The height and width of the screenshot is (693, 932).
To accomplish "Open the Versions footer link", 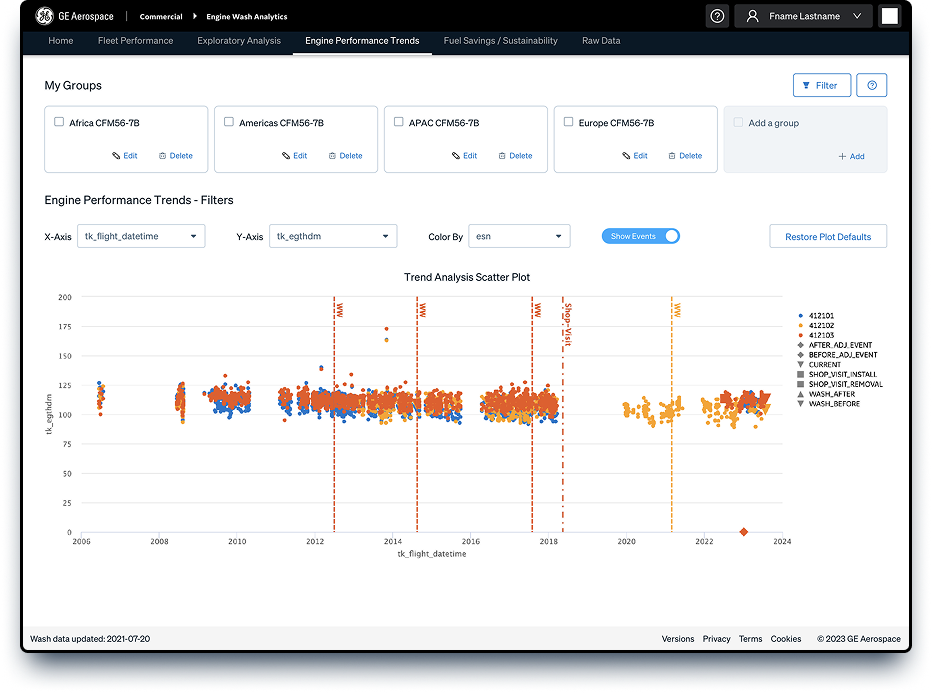I will (678, 639).
